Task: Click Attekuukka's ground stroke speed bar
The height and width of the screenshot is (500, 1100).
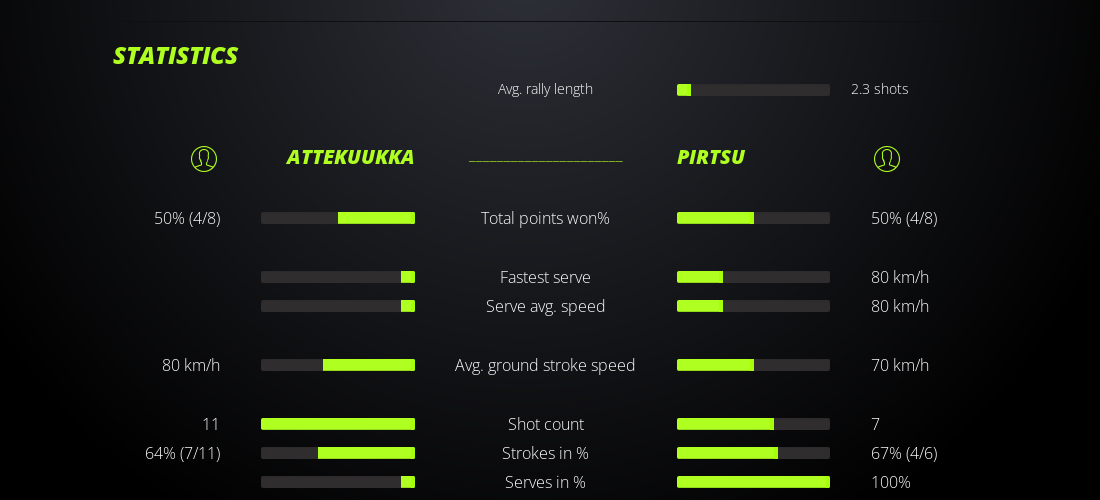Action: point(338,365)
